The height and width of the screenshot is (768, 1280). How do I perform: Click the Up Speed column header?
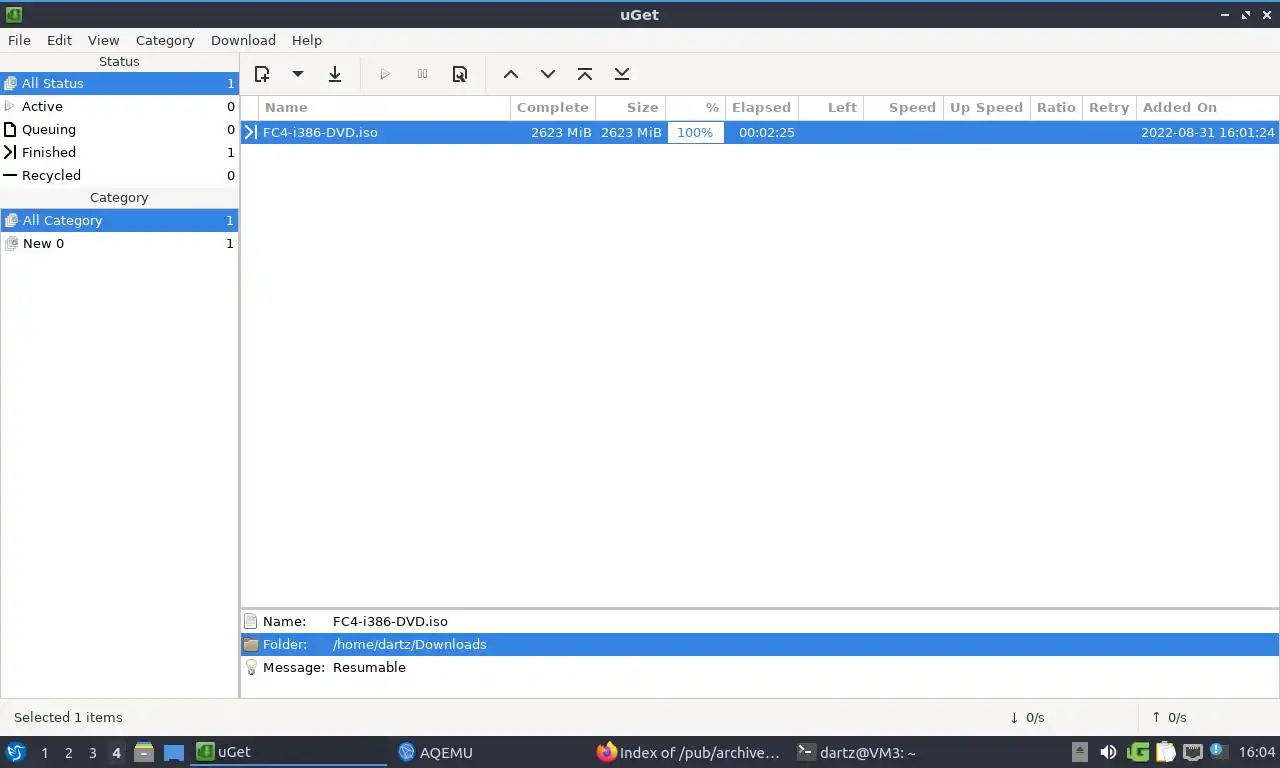click(x=986, y=107)
